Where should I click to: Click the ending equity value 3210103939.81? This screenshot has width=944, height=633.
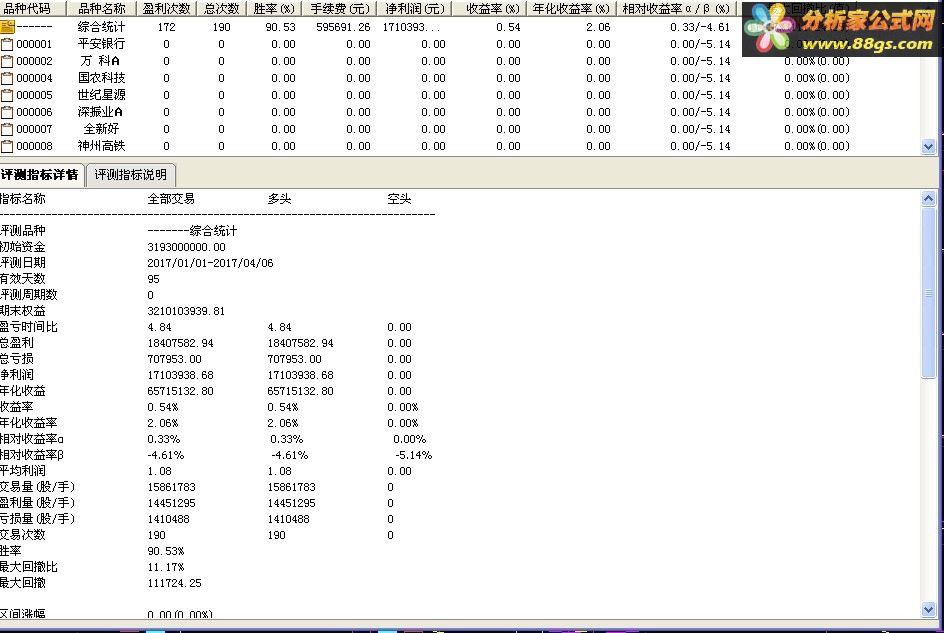tap(186, 311)
